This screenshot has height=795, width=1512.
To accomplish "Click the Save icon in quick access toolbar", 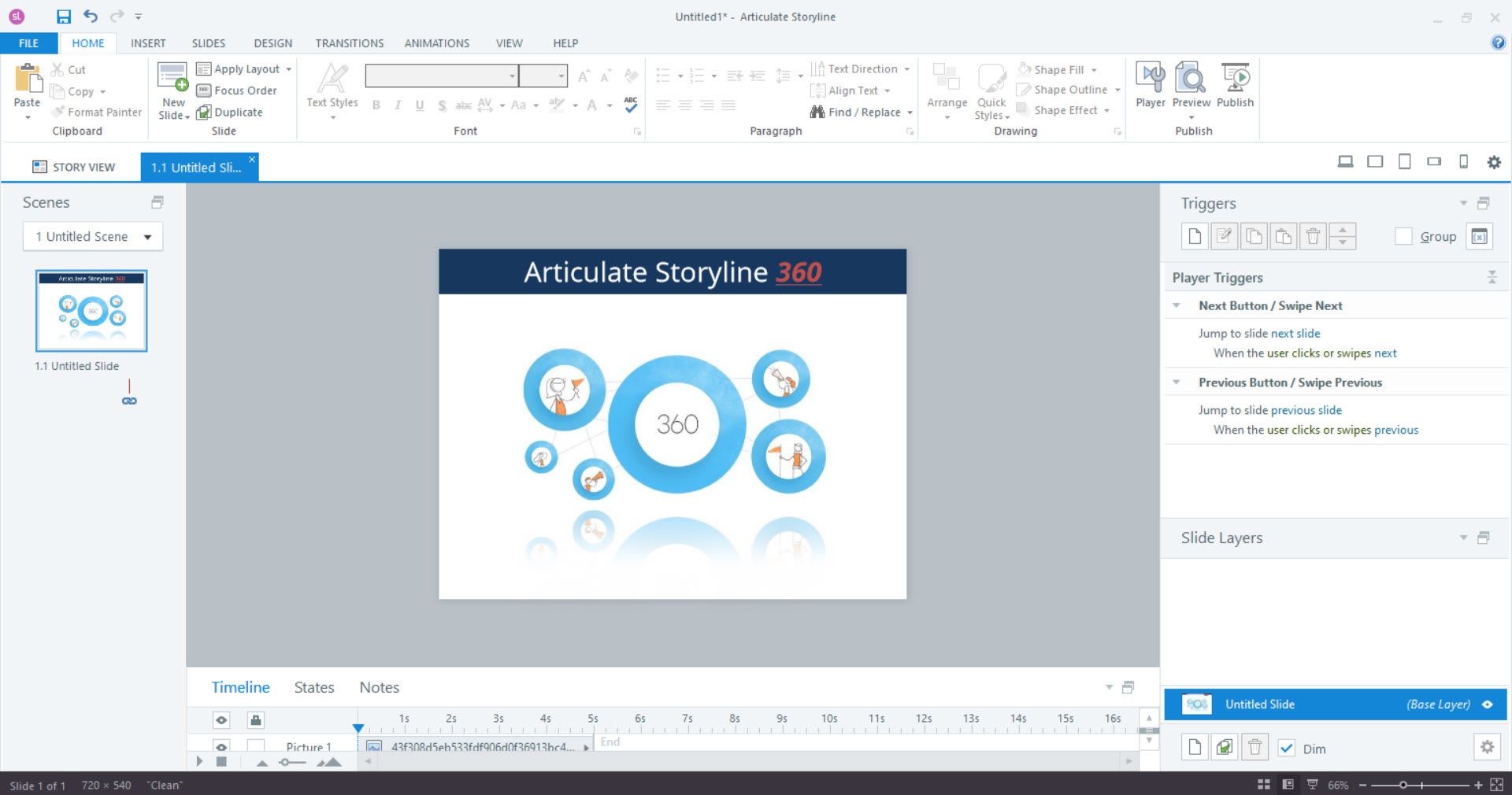I will coord(64,17).
